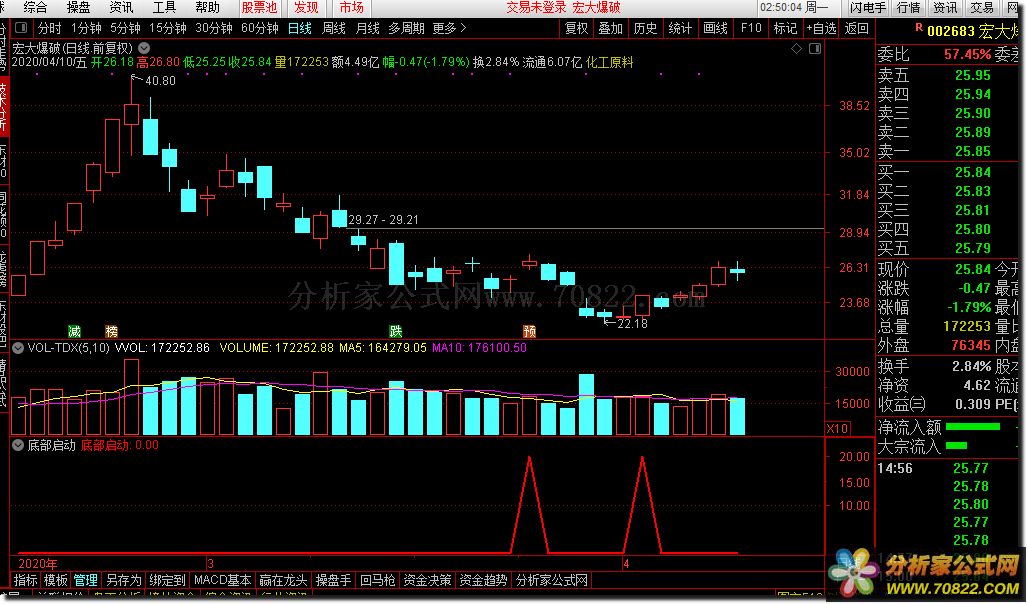Toggle 复权 price adjustment
Screen dimensions: 1028x604
pos(576,28)
